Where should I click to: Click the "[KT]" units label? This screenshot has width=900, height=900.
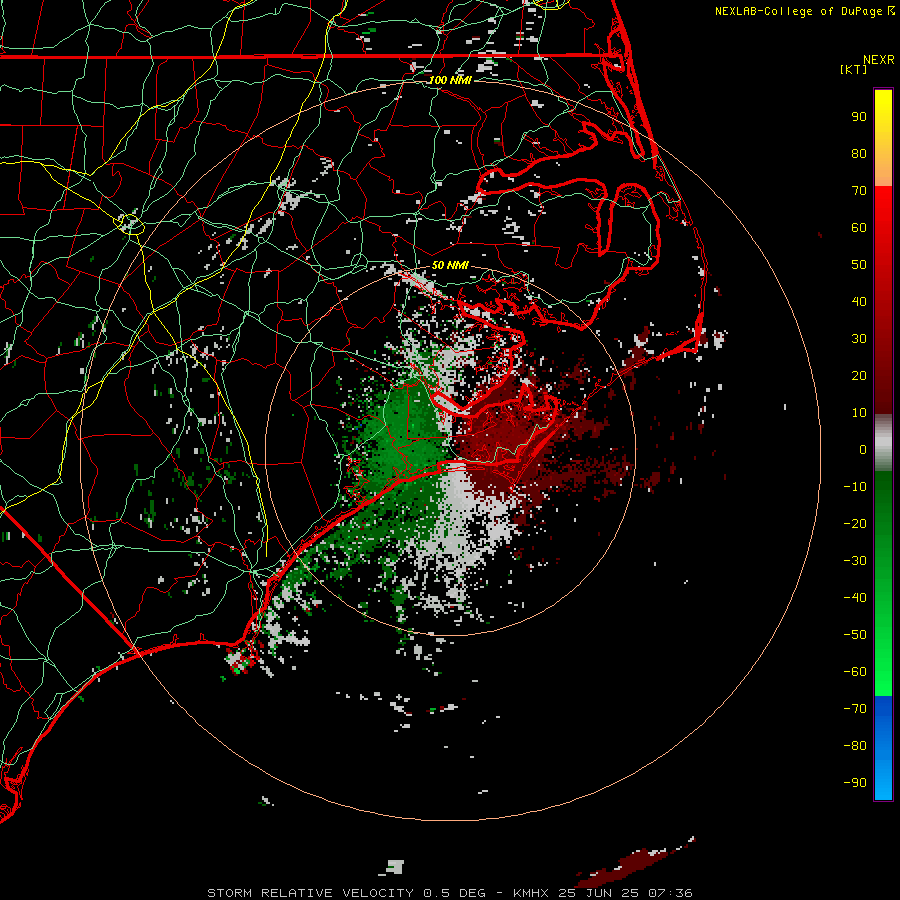(854, 69)
